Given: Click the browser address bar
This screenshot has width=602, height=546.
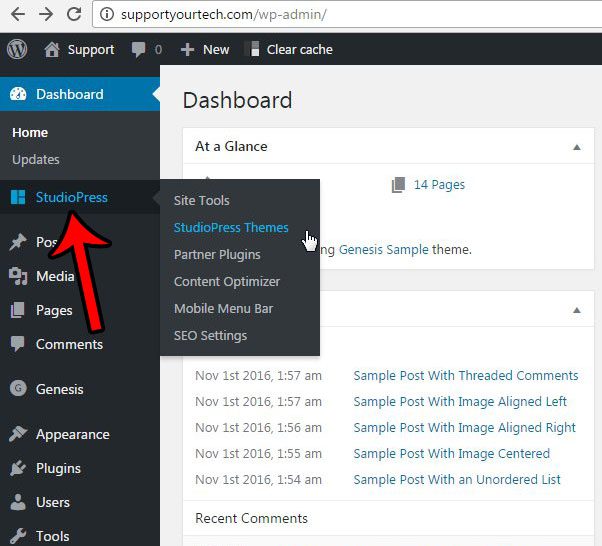Looking at the screenshot, I should point(350,15).
